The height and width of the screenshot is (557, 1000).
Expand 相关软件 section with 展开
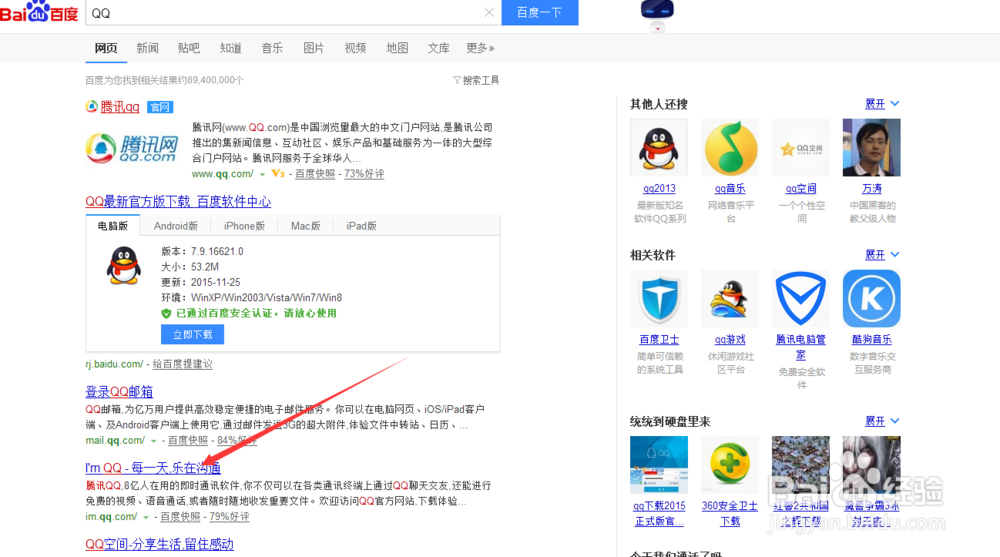pyautogui.click(x=882, y=255)
